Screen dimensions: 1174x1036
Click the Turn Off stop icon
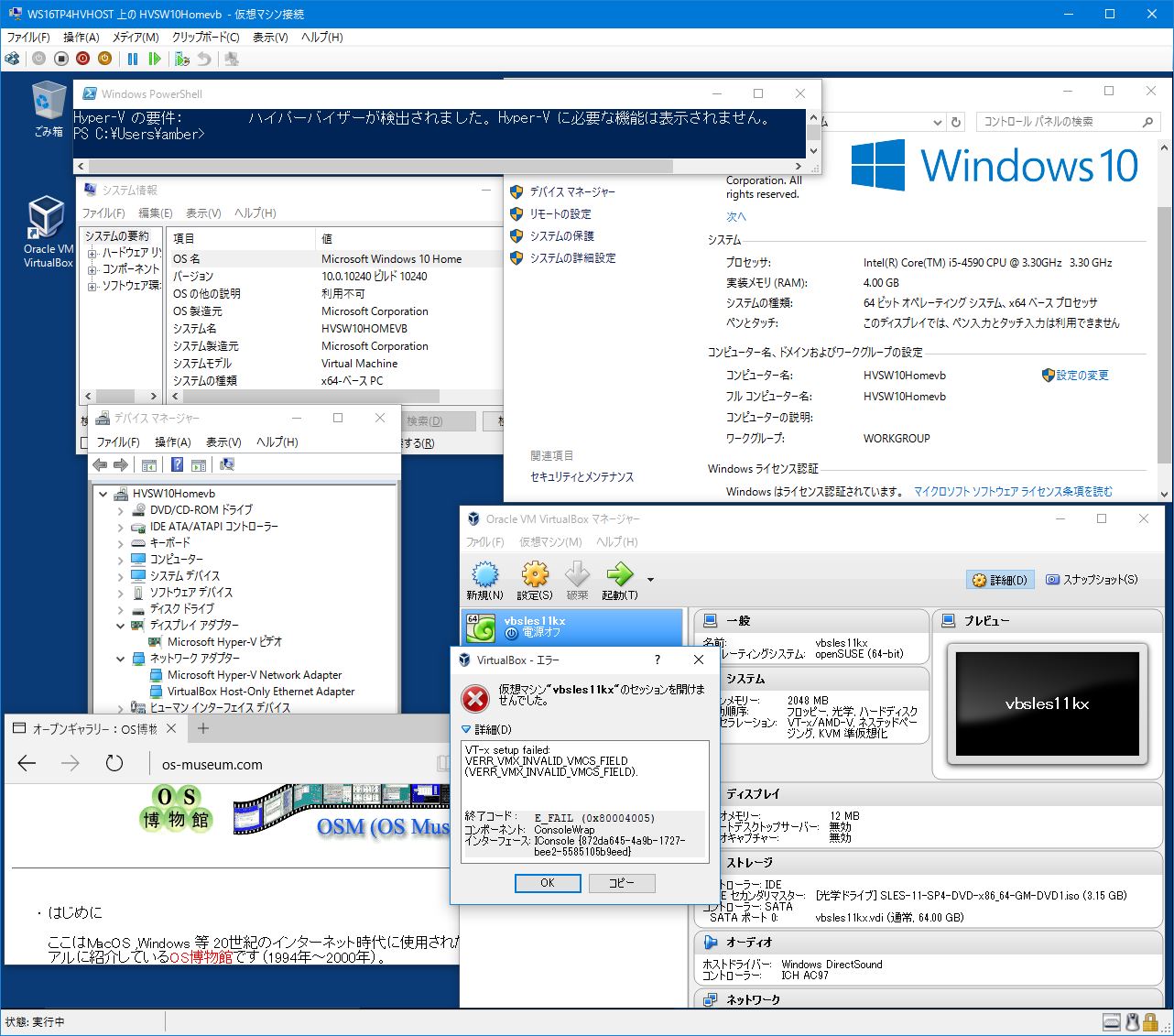point(61,59)
